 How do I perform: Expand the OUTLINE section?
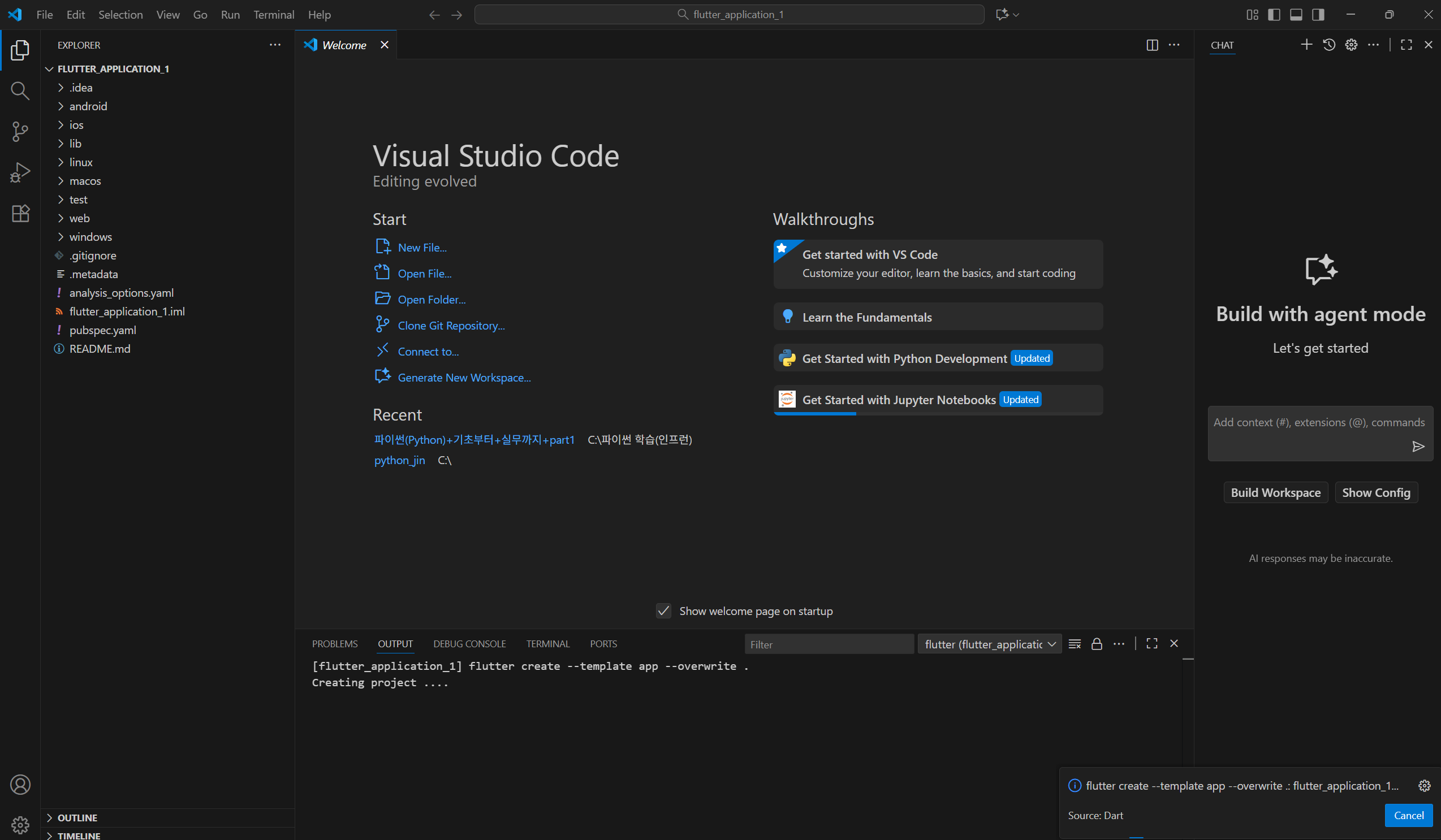pyautogui.click(x=77, y=818)
